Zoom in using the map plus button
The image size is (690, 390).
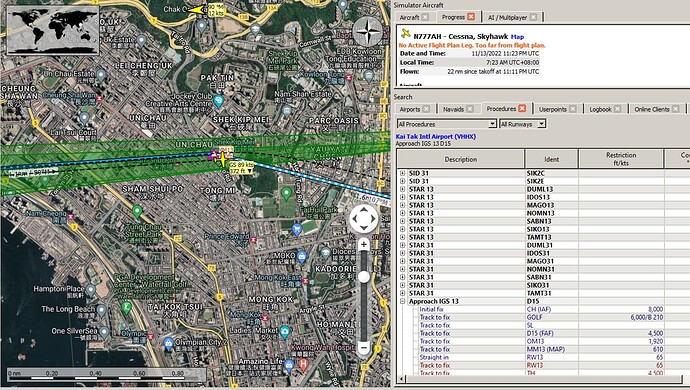363,244
